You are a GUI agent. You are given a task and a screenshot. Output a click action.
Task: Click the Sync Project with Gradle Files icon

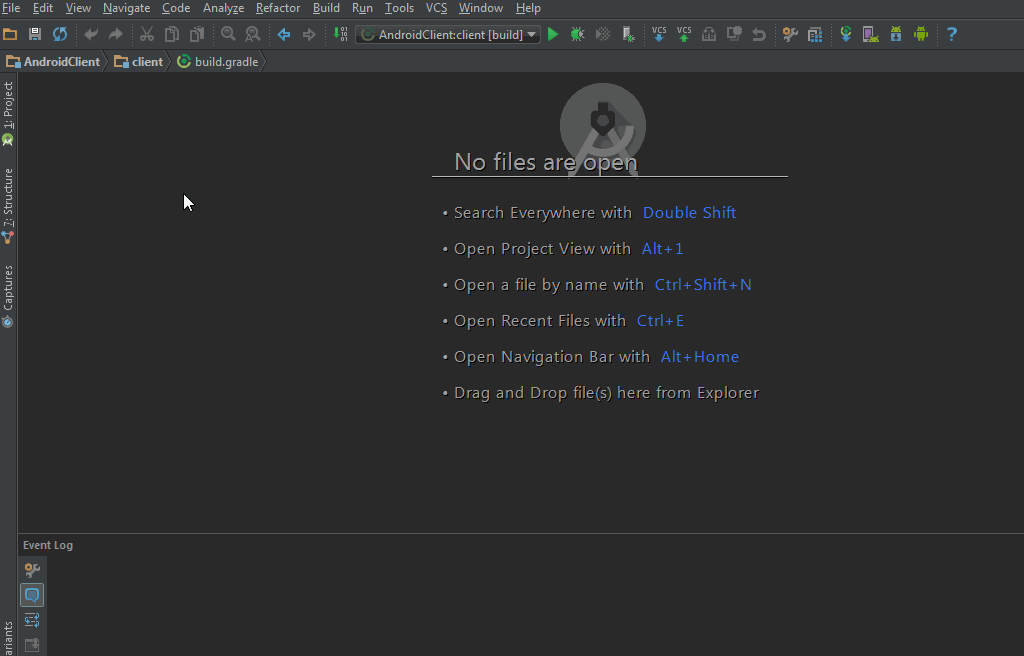point(846,34)
